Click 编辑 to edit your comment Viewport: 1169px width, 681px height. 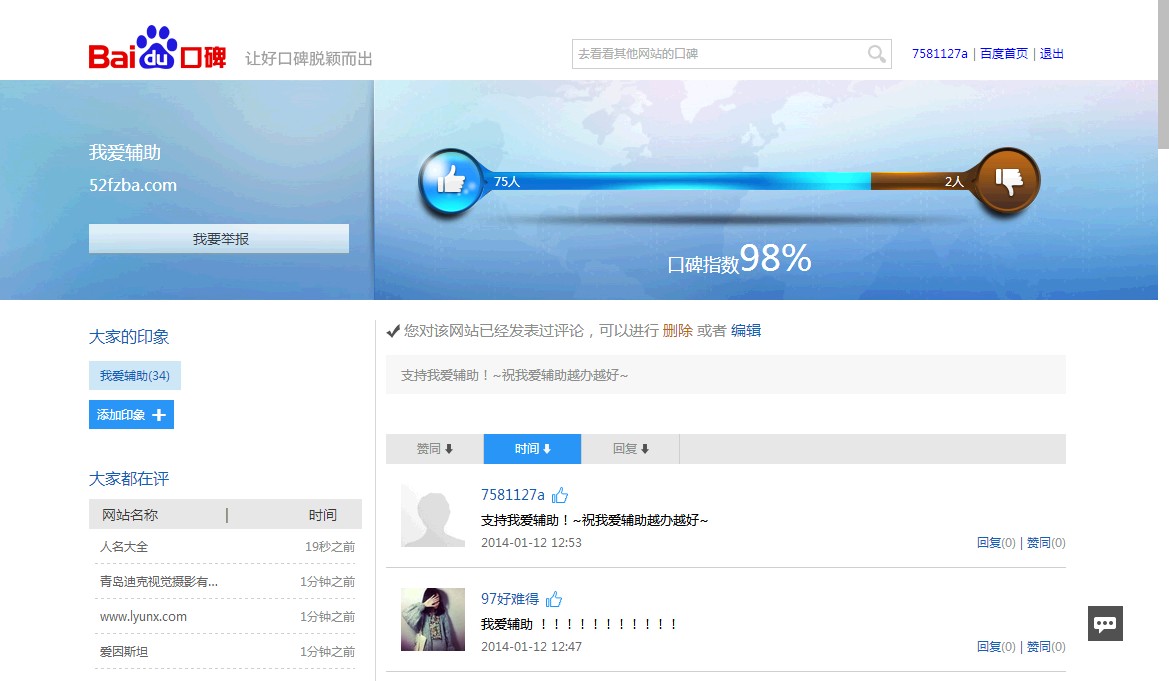(x=746, y=330)
